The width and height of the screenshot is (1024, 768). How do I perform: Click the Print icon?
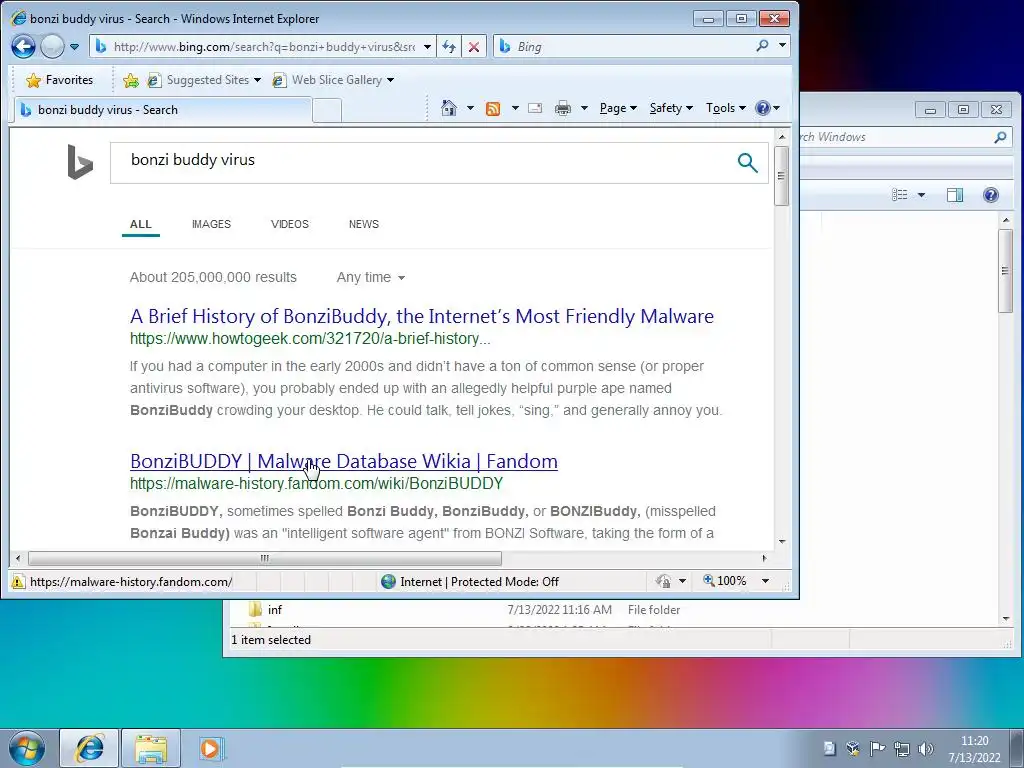pos(562,108)
